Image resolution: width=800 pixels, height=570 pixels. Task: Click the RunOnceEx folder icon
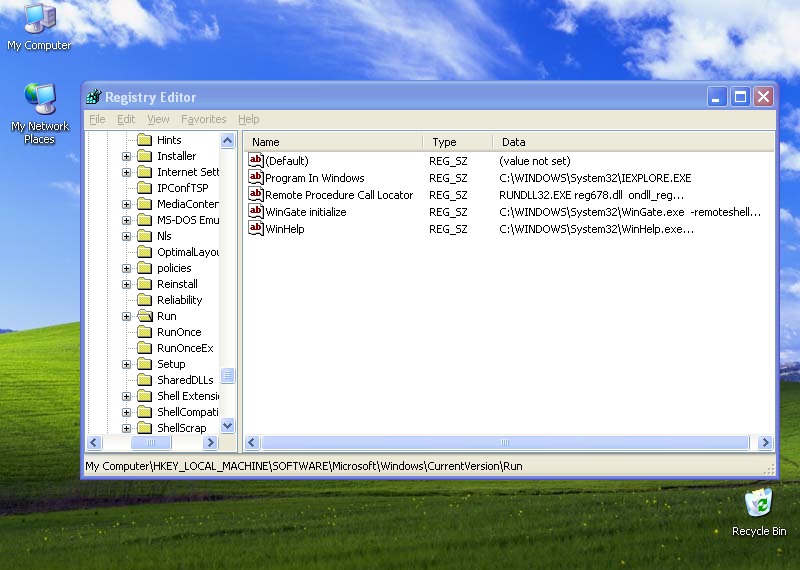tap(145, 348)
